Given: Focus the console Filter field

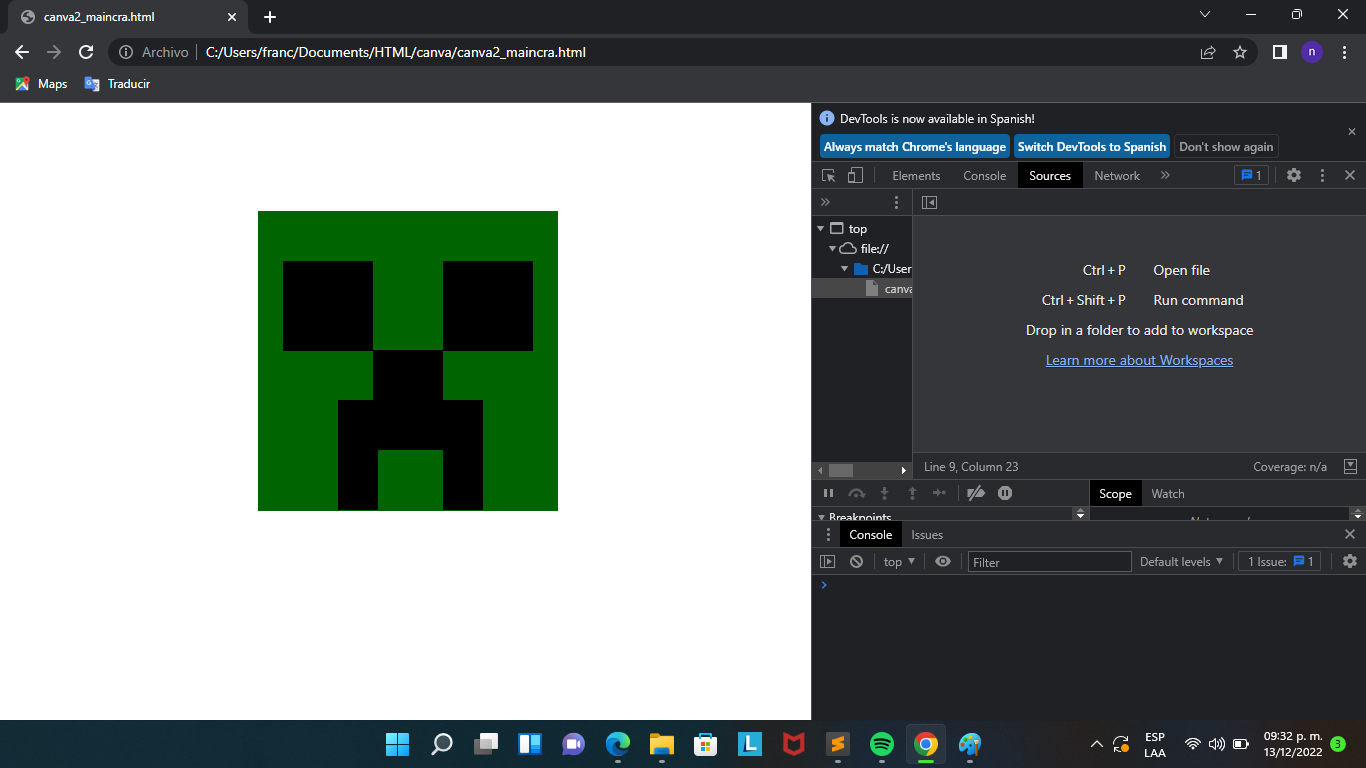Looking at the screenshot, I should (x=1049, y=562).
